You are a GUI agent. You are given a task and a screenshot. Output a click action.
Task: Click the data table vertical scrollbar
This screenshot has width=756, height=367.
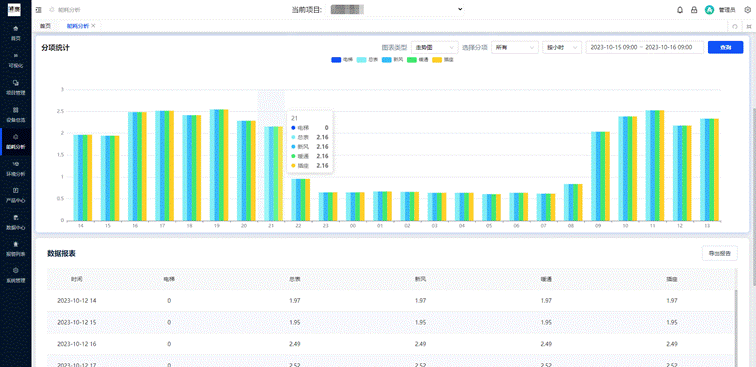point(735,328)
